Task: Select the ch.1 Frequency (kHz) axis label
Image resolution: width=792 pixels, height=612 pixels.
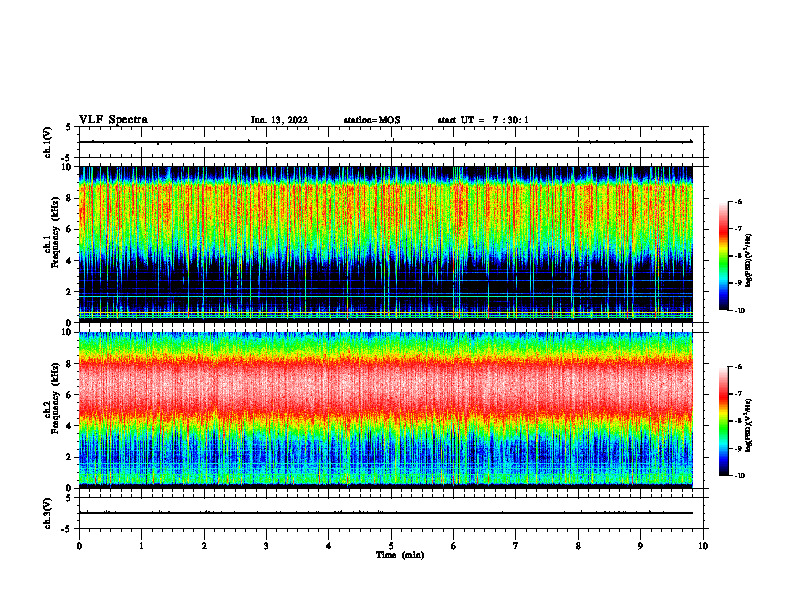Action: tap(52, 233)
